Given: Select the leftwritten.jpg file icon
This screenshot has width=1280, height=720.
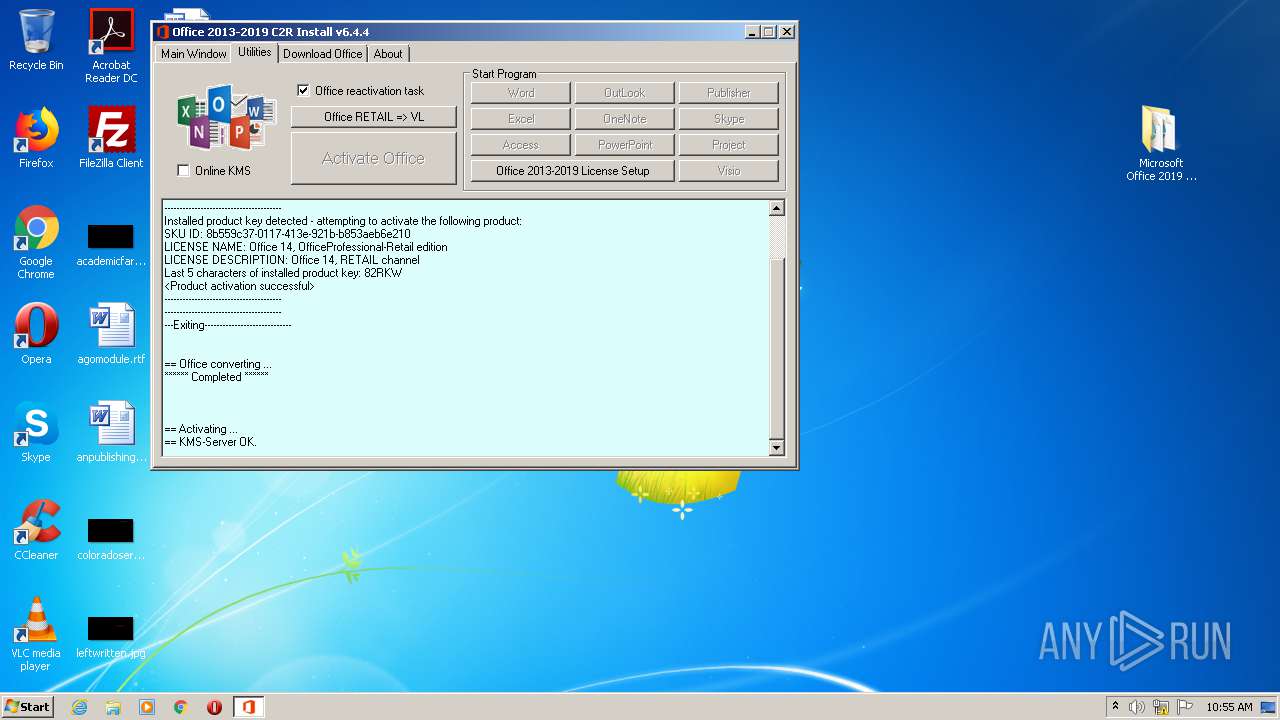Looking at the screenshot, I should (111, 638).
